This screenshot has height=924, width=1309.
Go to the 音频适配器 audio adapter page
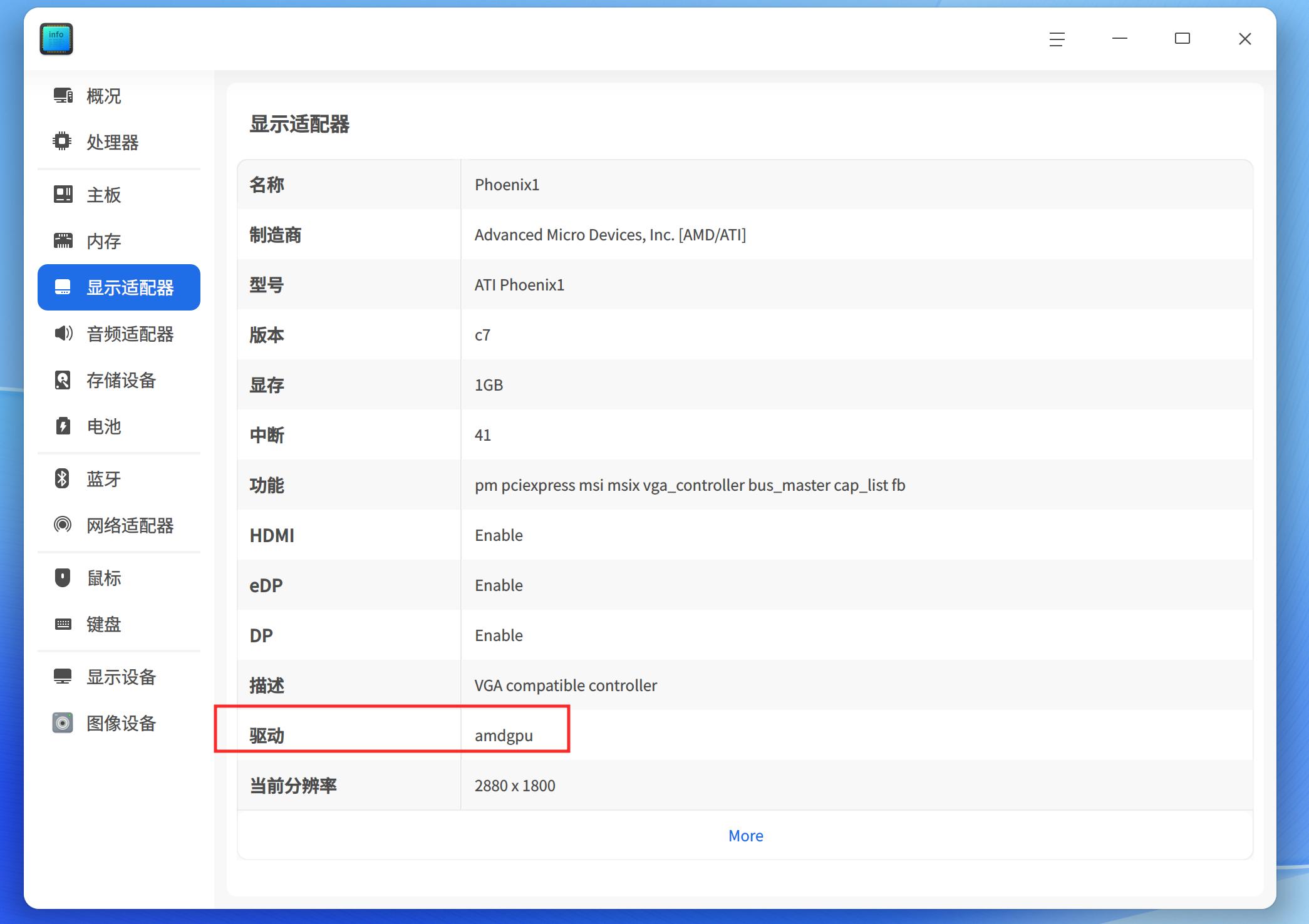click(x=119, y=334)
